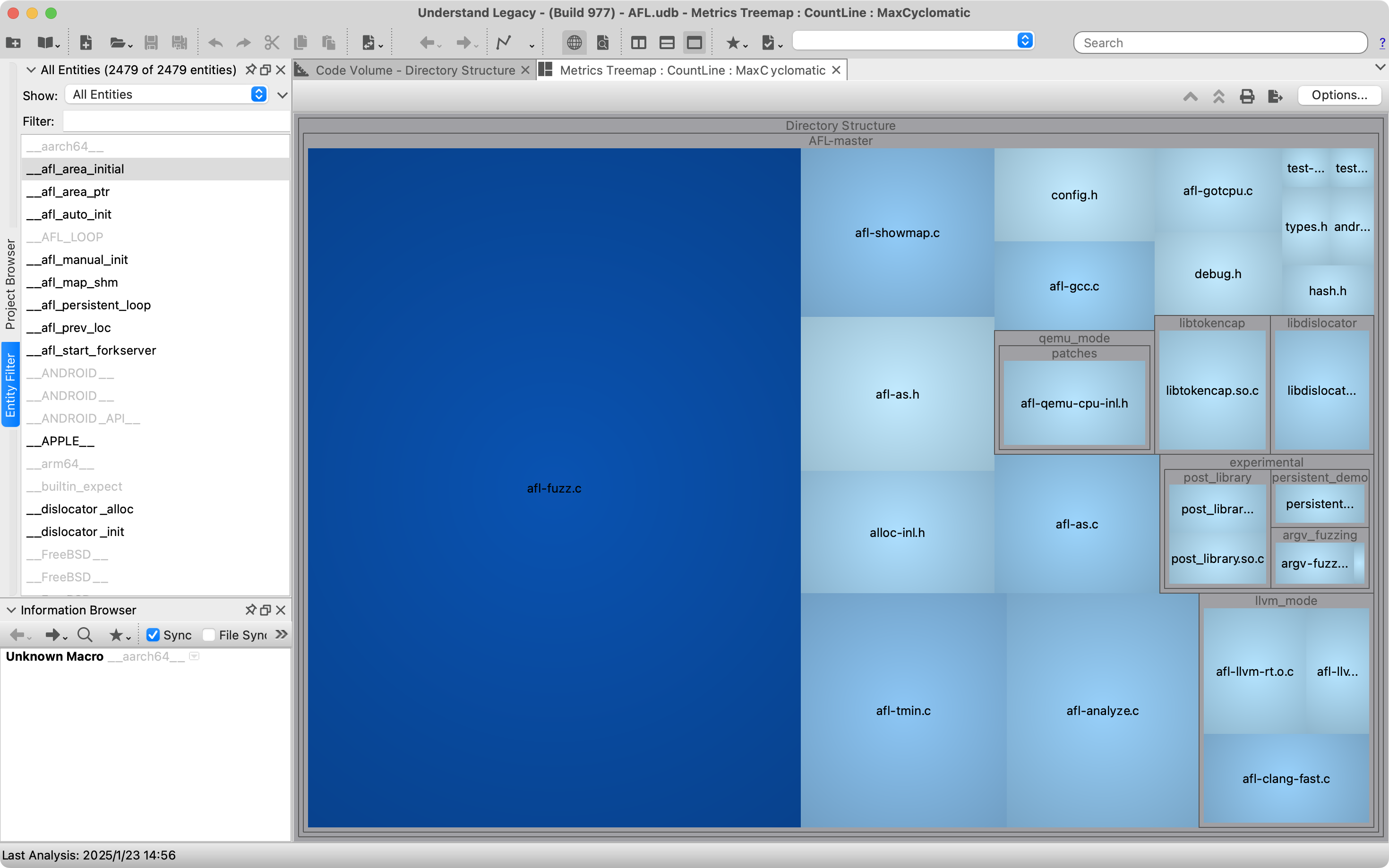Click the new project folder icon
Screen dimensions: 1389x868
click(13, 43)
